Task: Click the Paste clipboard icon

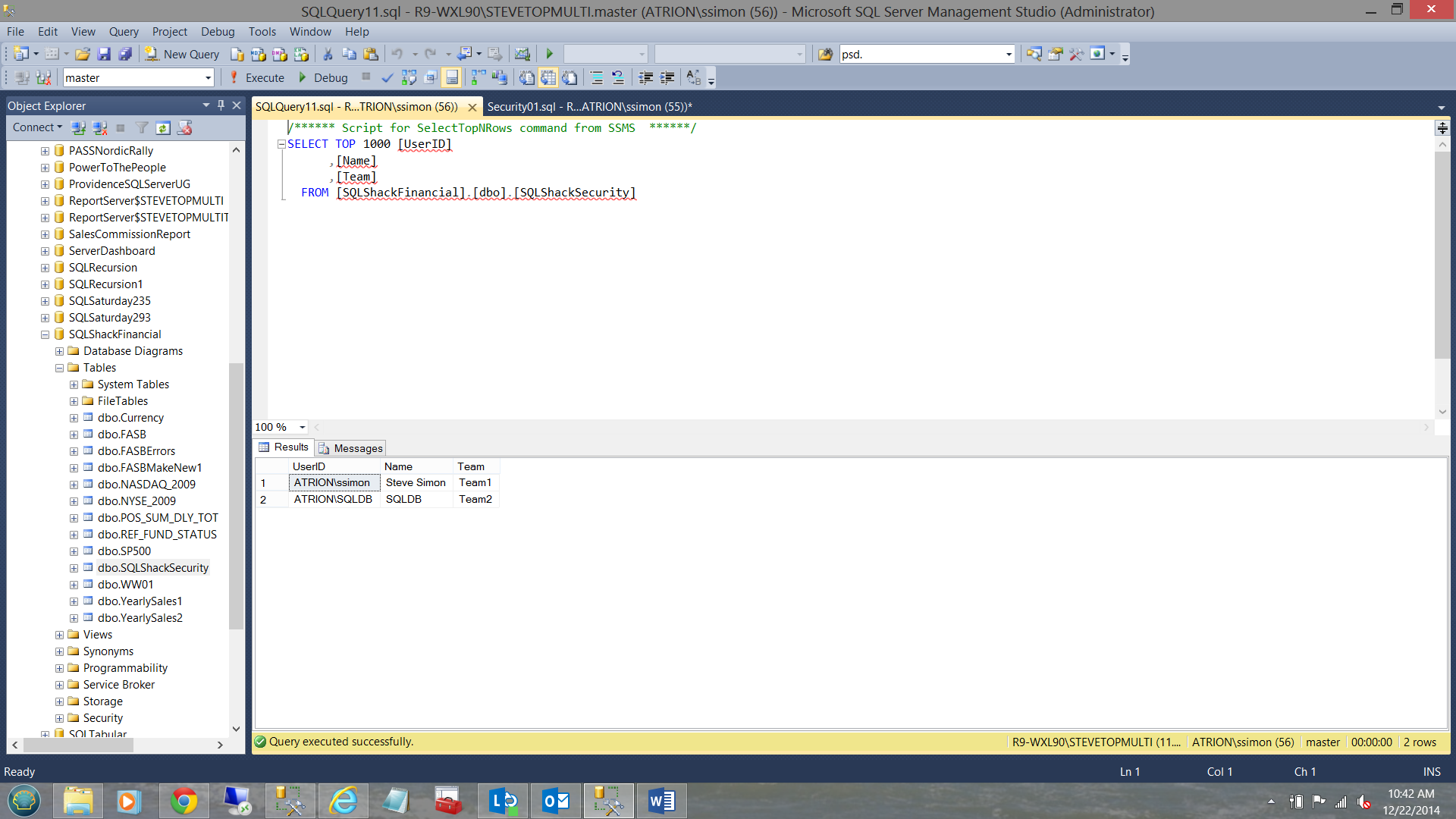Action: tap(371, 54)
